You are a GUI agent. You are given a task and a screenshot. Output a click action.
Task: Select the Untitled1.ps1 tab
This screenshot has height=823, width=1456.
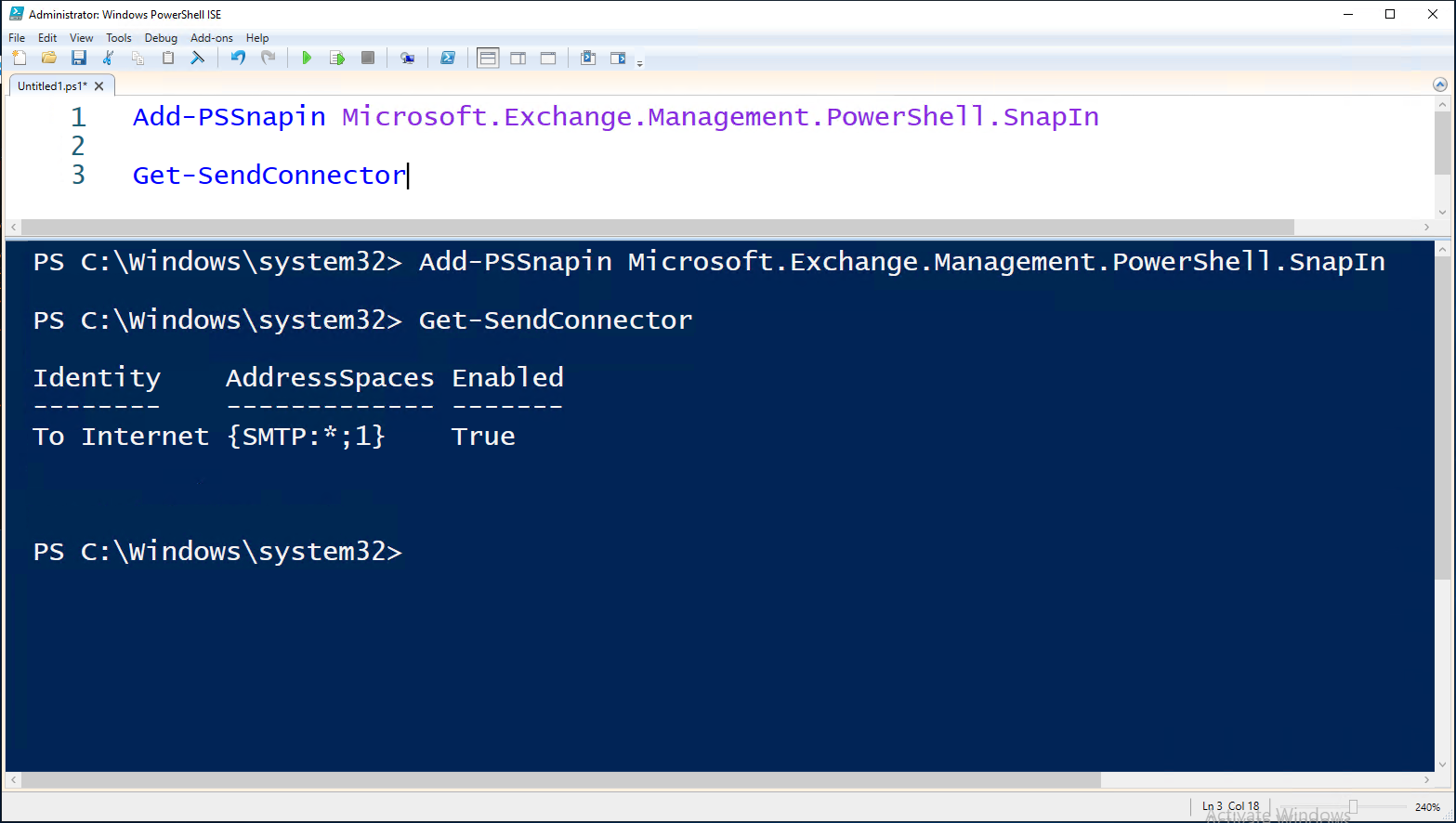click(51, 85)
